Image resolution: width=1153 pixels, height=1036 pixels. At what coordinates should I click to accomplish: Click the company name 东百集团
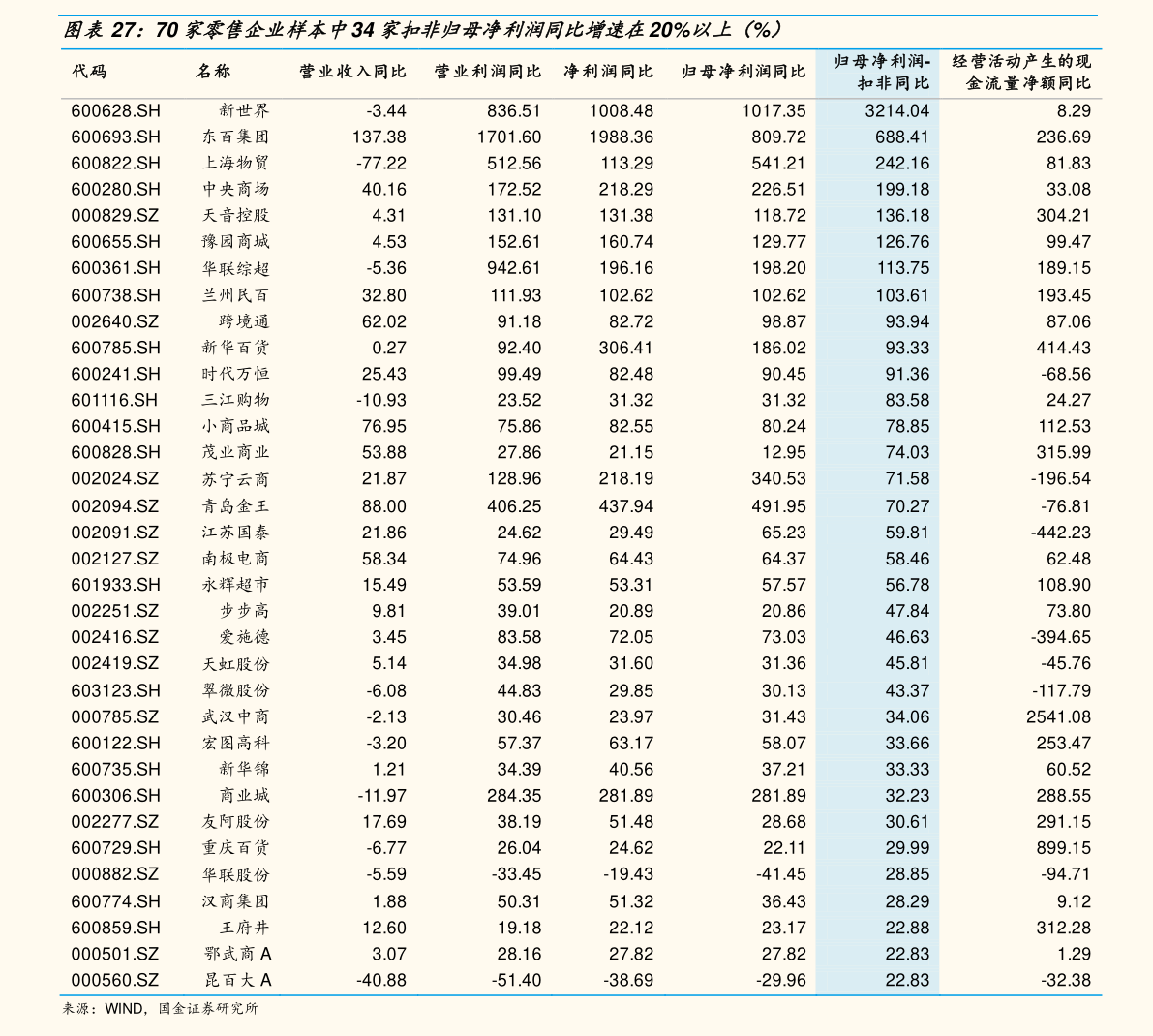click(235, 137)
